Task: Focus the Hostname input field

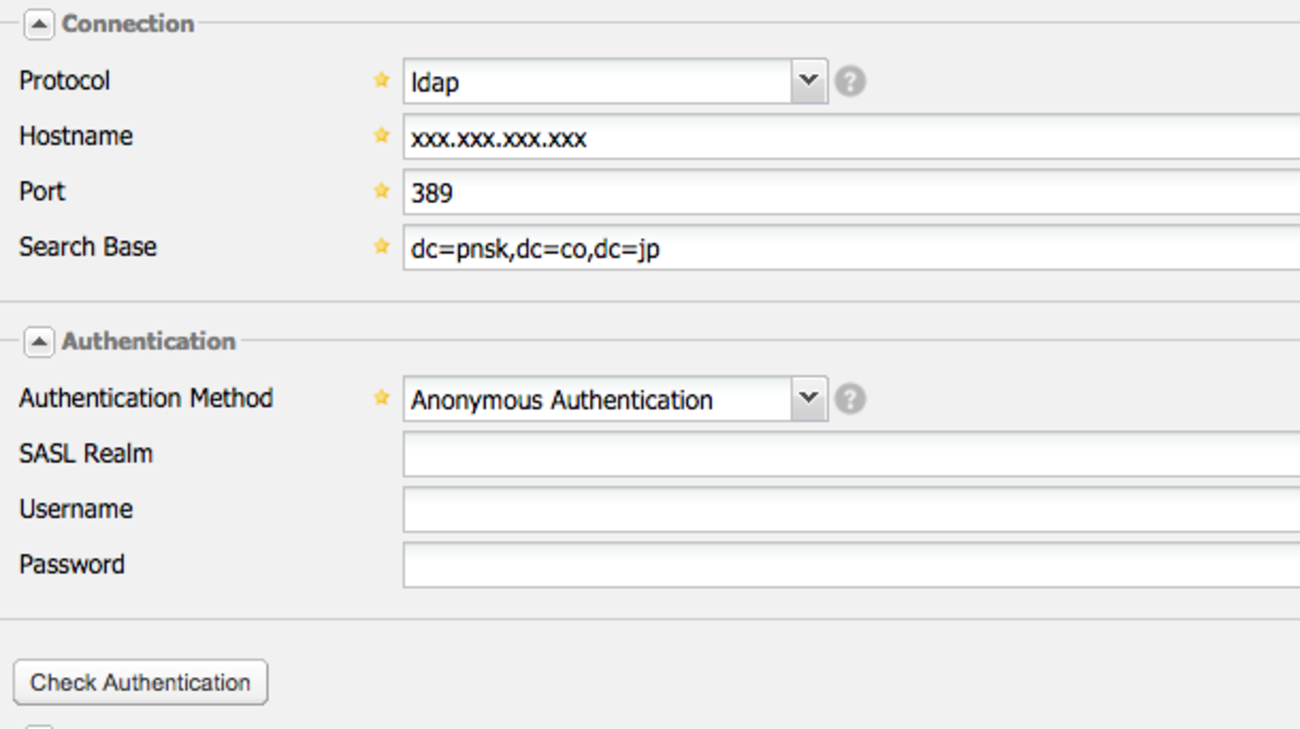Action: click(x=850, y=137)
